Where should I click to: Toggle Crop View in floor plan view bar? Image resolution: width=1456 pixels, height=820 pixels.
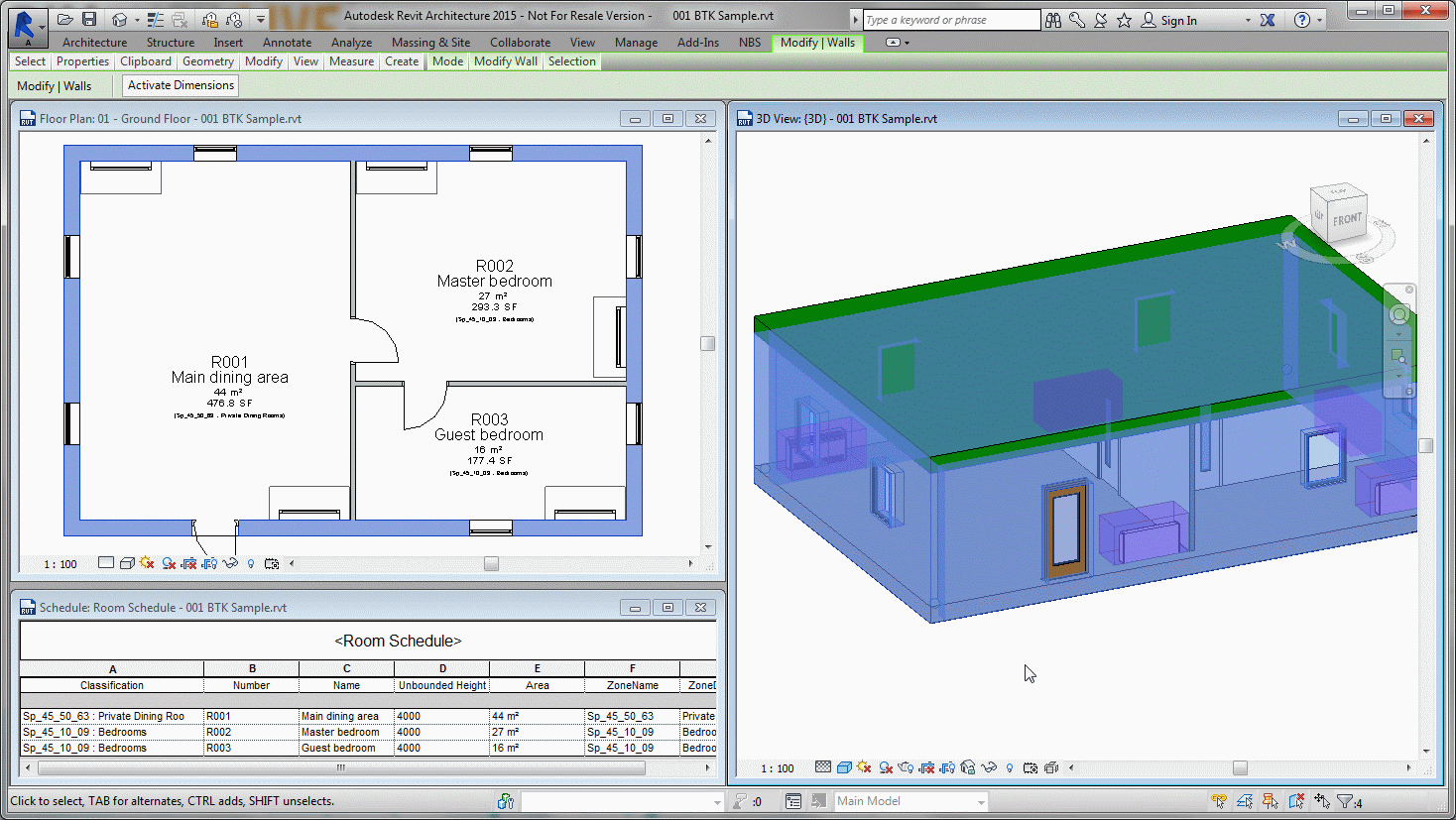click(189, 563)
